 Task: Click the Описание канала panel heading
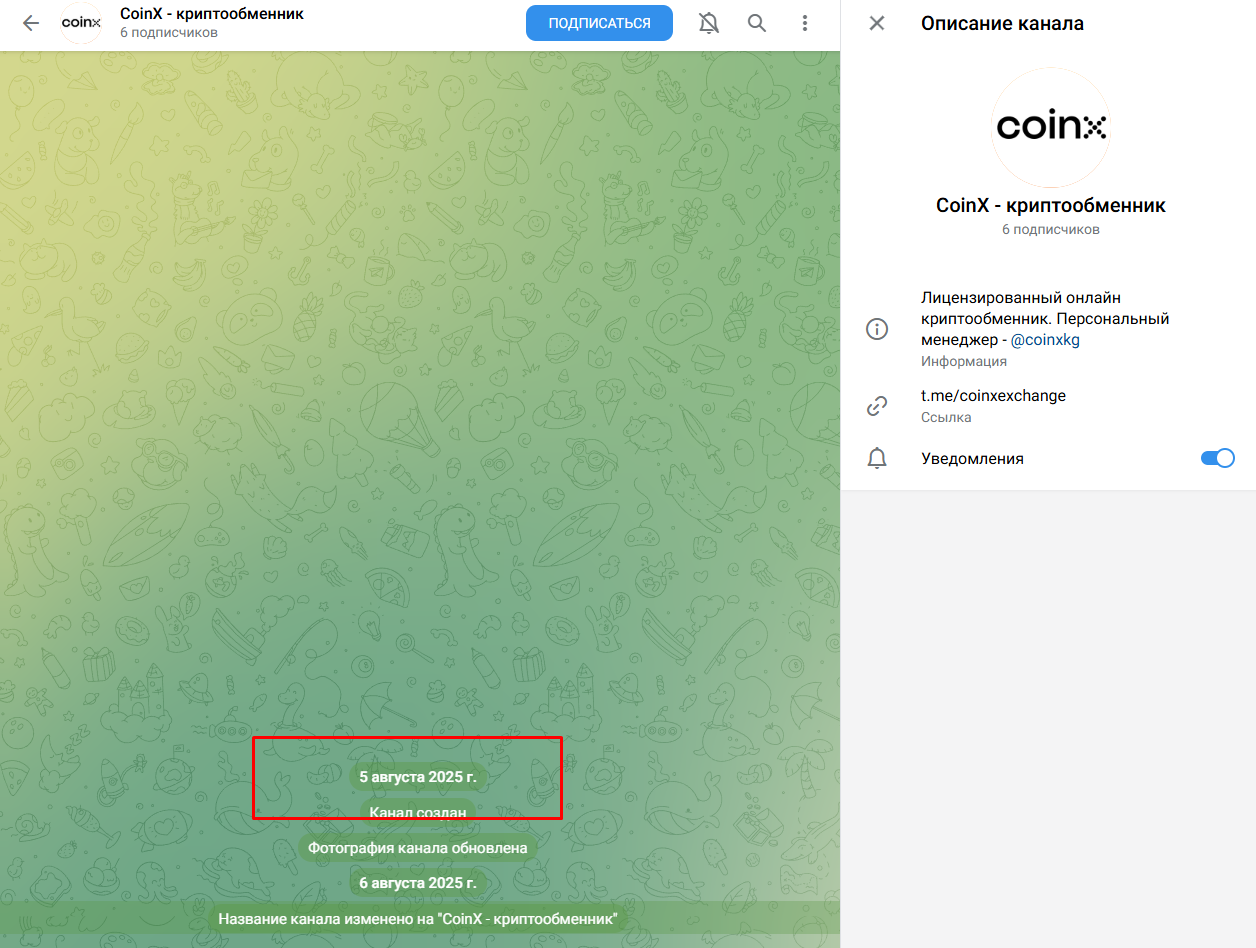(x=1002, y=23)
